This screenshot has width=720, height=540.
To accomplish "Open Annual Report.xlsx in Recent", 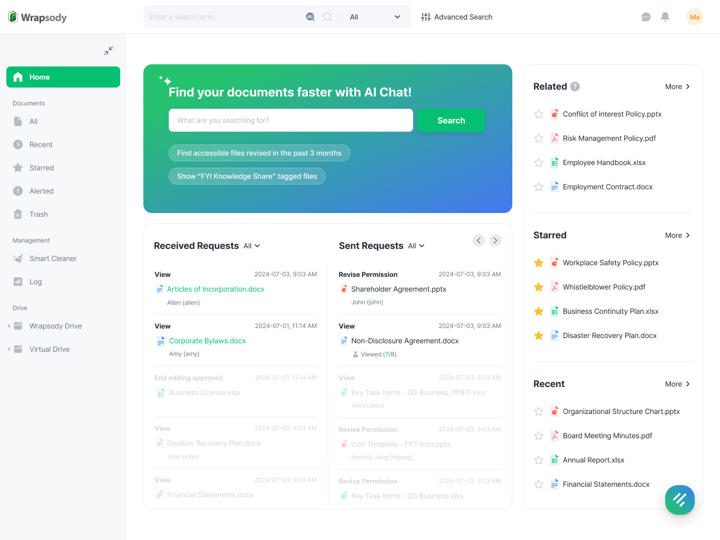I will coord(593,460).
